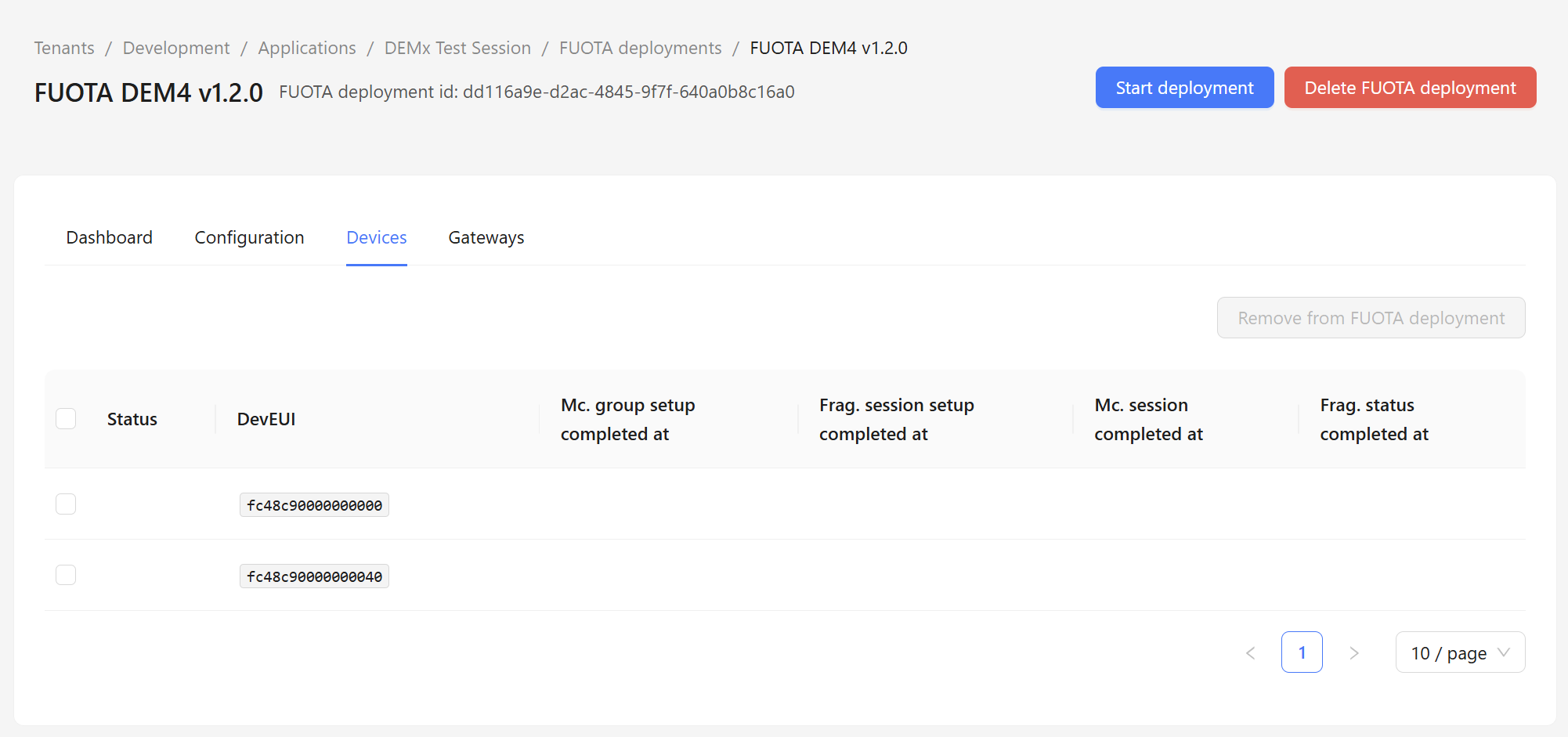Click Frag. status completed at header
1568x737 pixels.
(1375, 419)
